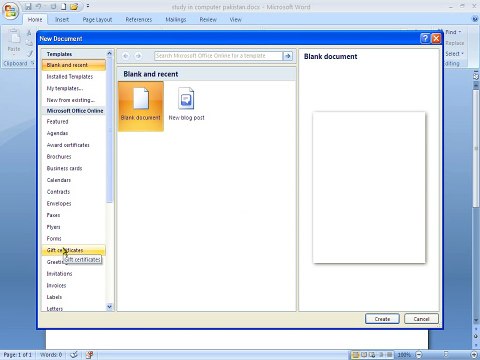Switch to Outline view icon
Screen dimensions: 480x360
pyautogui.click(x=381, y=355)
